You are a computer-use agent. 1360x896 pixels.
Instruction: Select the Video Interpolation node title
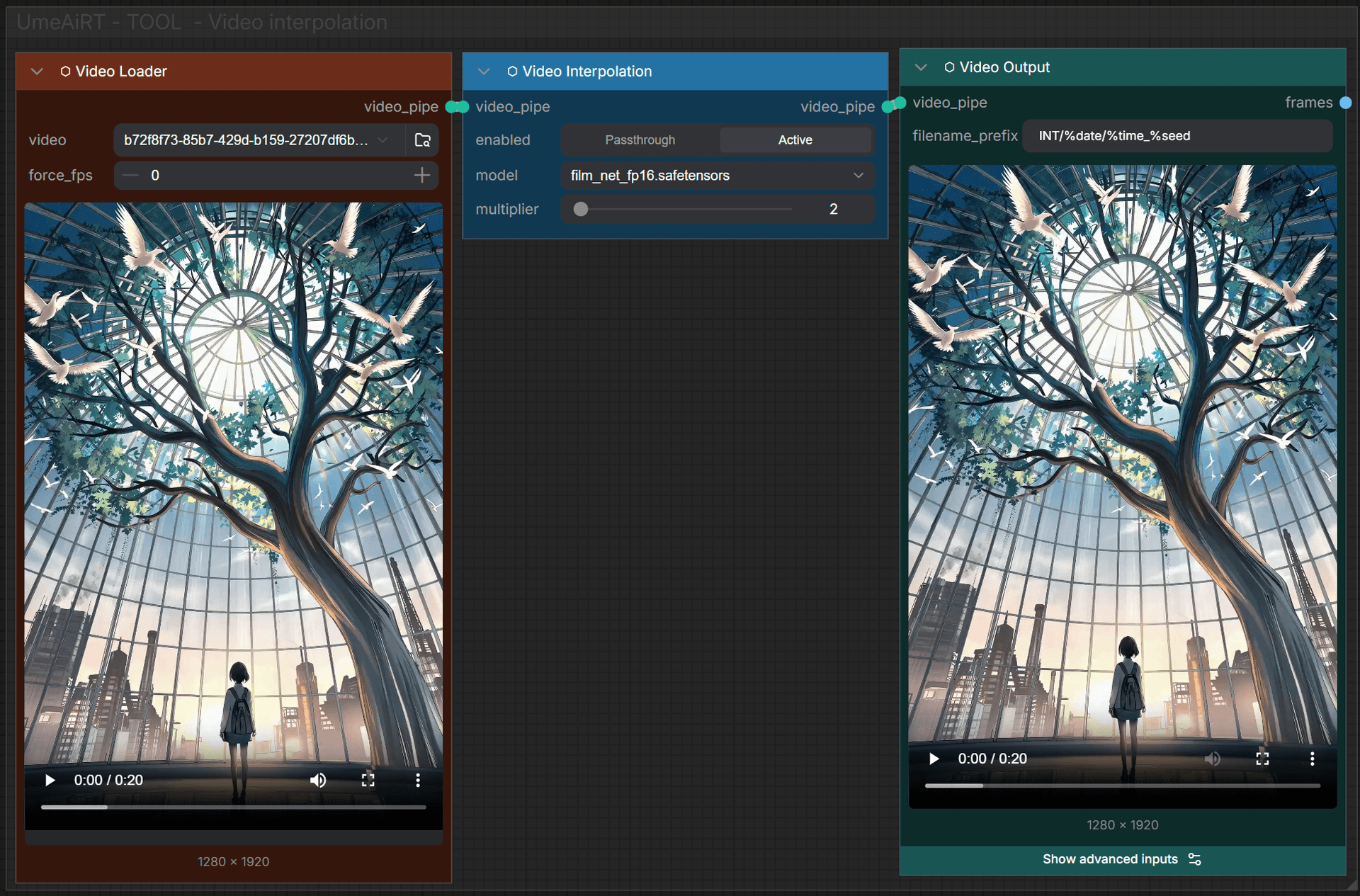pyautogui.click(x=587, y=72)
